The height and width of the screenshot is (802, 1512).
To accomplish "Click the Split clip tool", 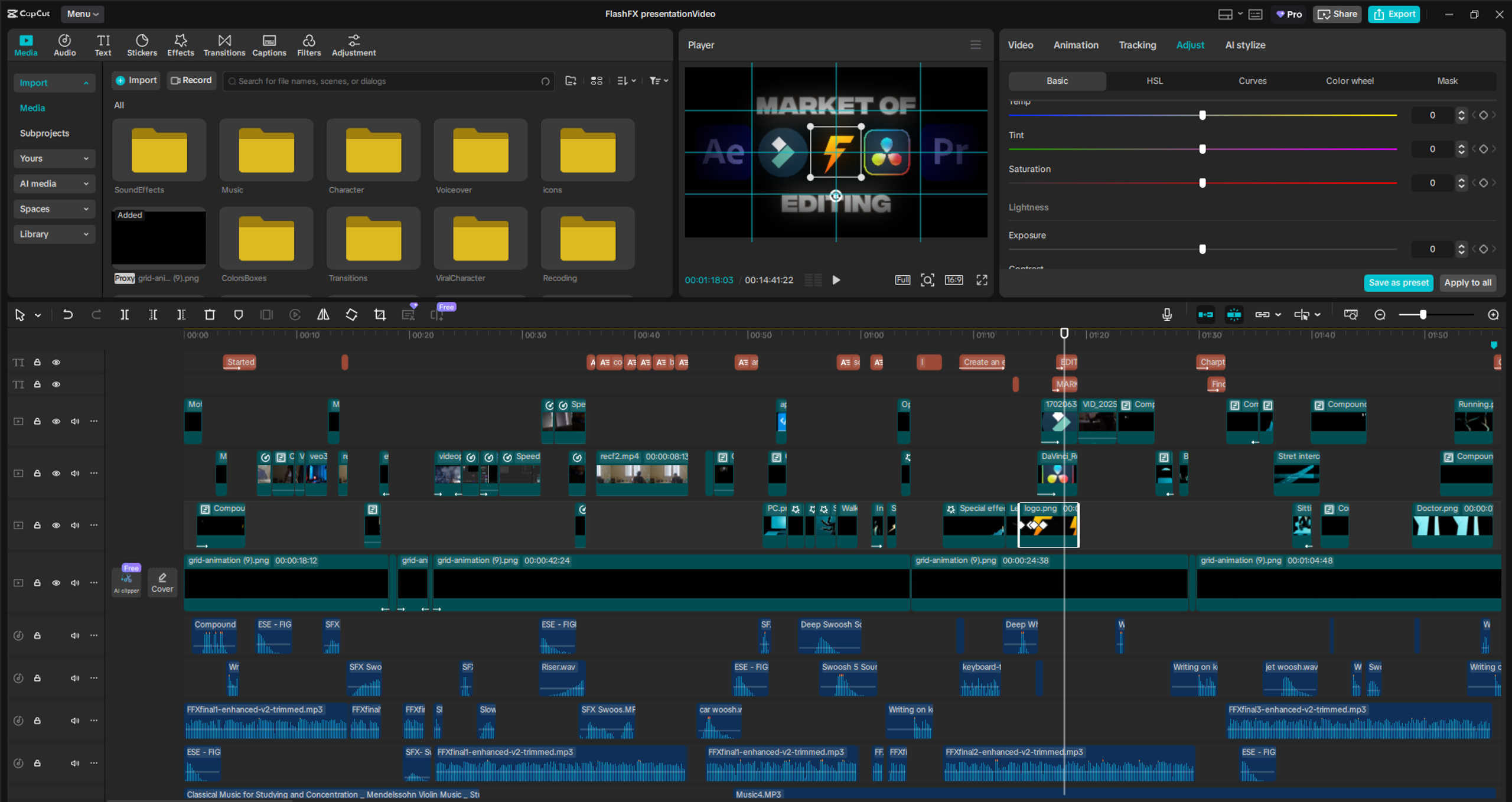I will 125,315.
